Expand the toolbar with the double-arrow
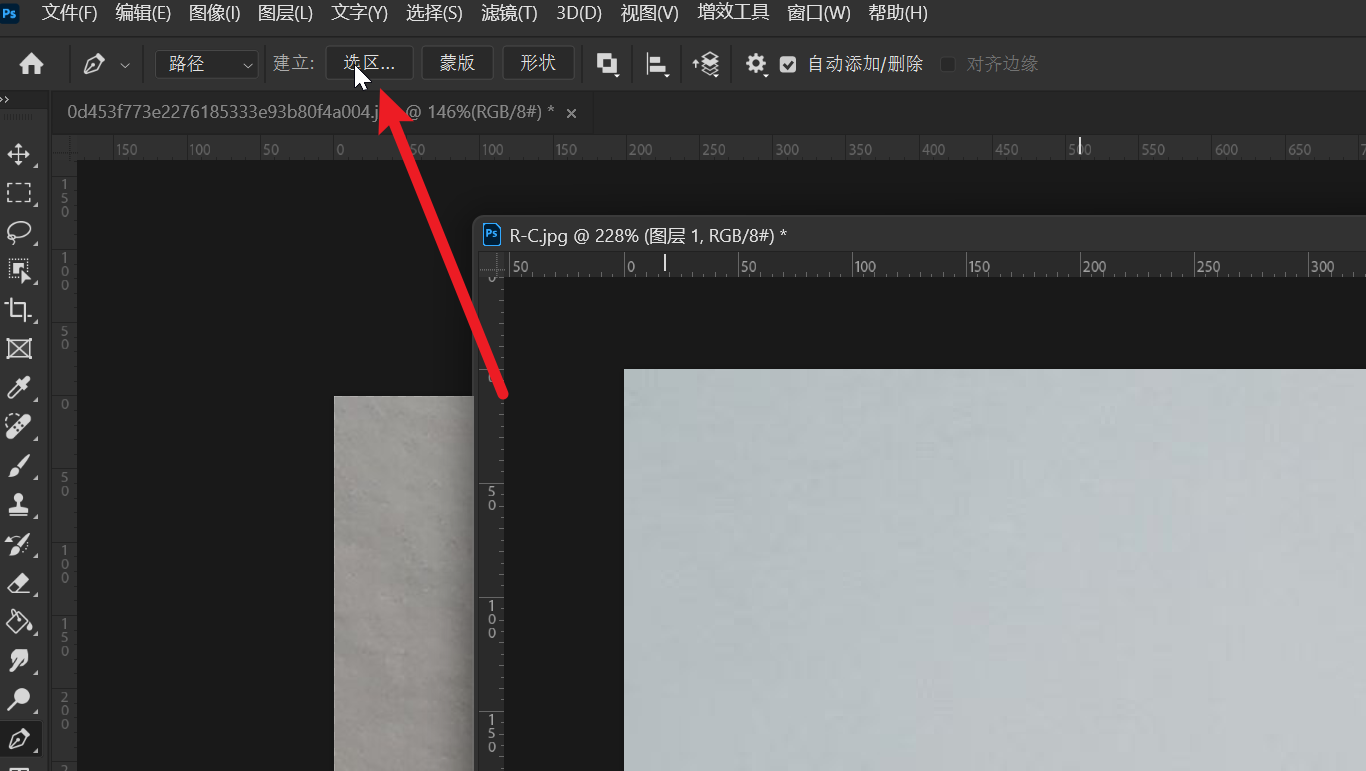1366x771 pixels. pos(5,100)
